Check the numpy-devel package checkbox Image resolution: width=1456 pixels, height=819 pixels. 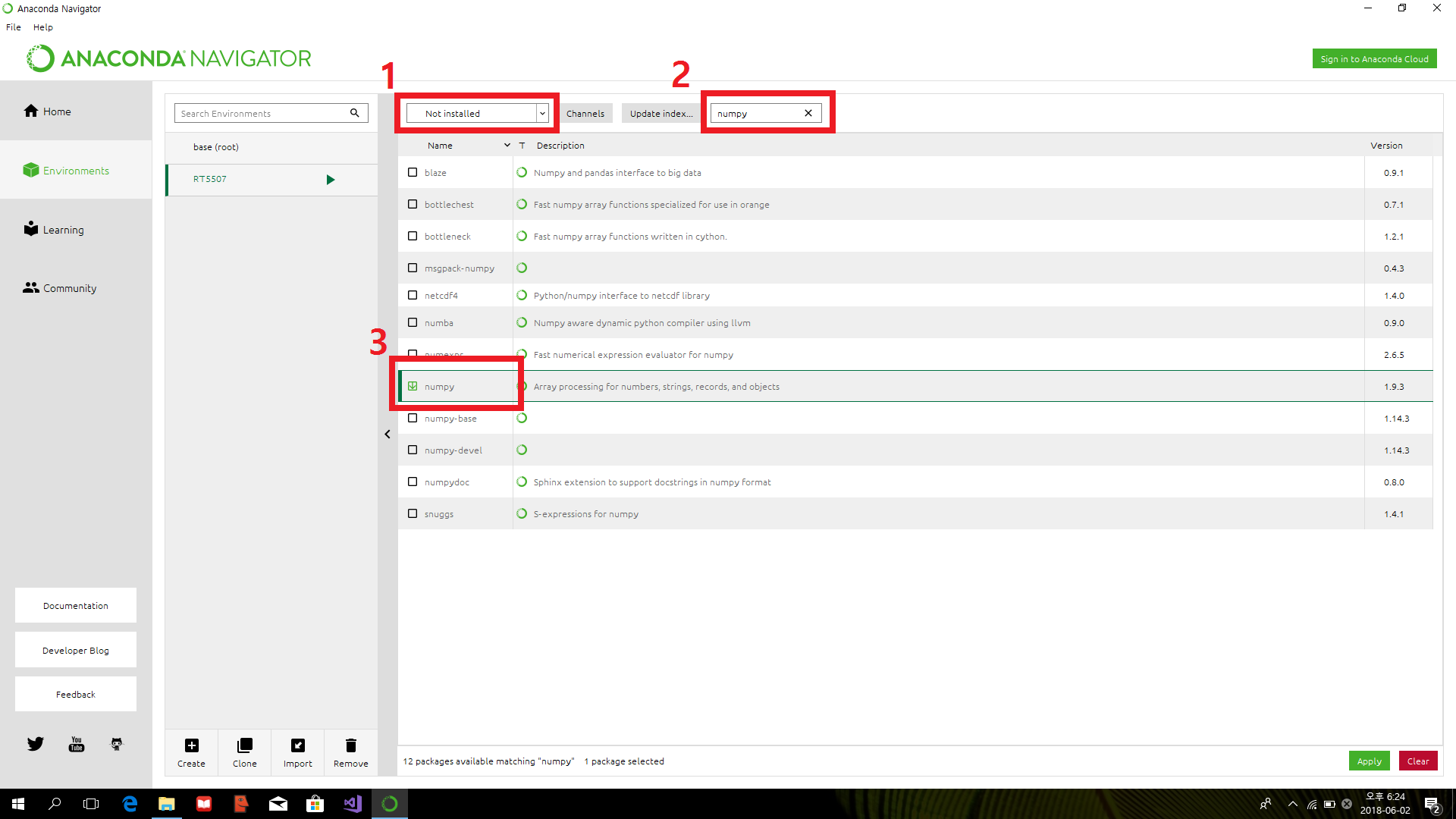pyautogui.click(x=413, y=450)
